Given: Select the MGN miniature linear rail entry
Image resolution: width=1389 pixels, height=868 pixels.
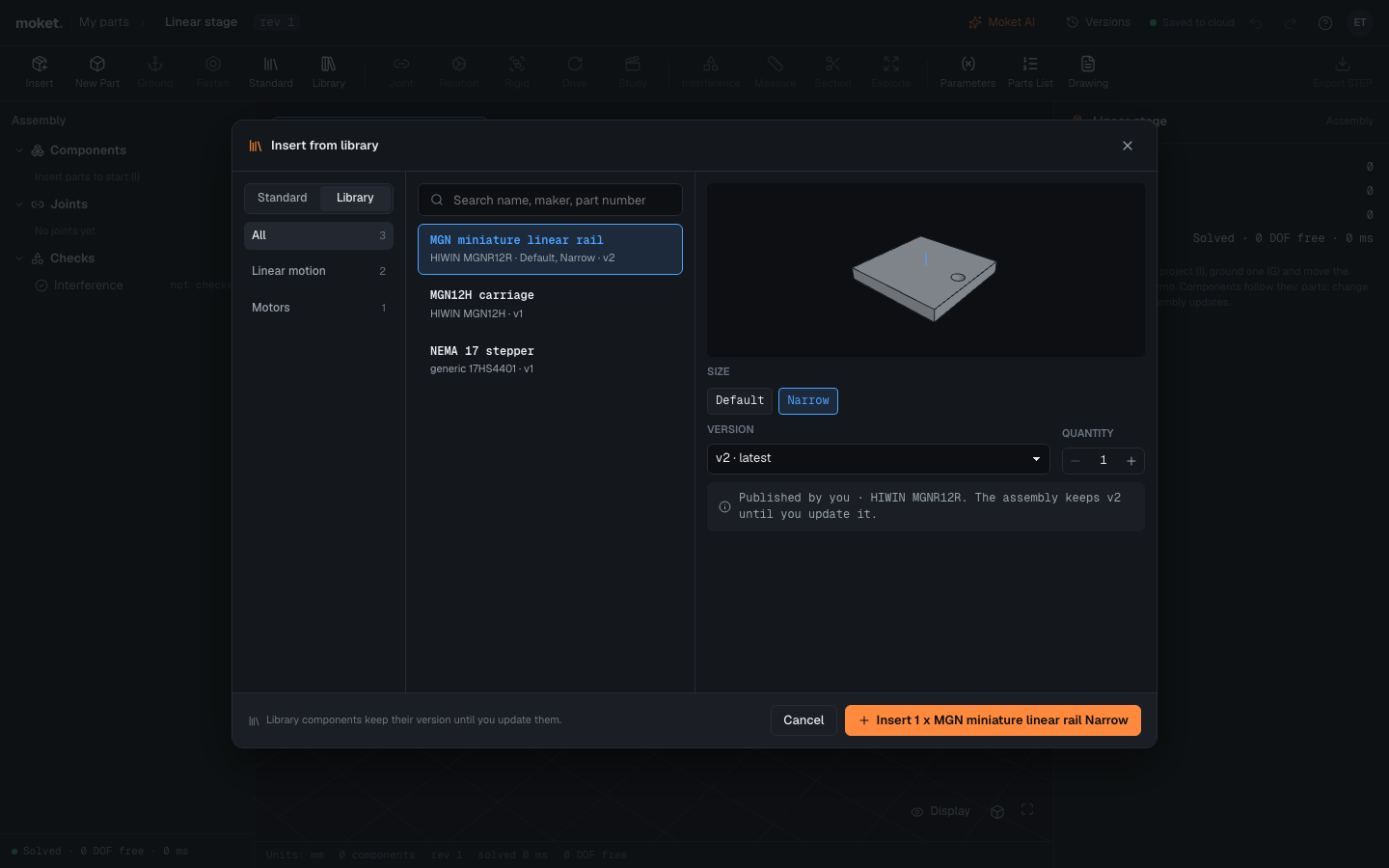Looking at the screenshot, I should pyautogui.click(x=550, y=249).
